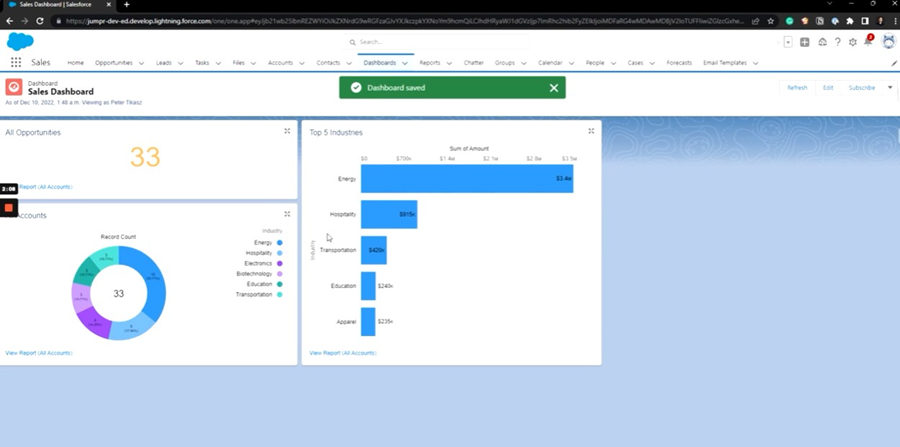Open the App Launcher grid icon
The width and height of the screenshot is (900, 447).
(x=16, y=63)
